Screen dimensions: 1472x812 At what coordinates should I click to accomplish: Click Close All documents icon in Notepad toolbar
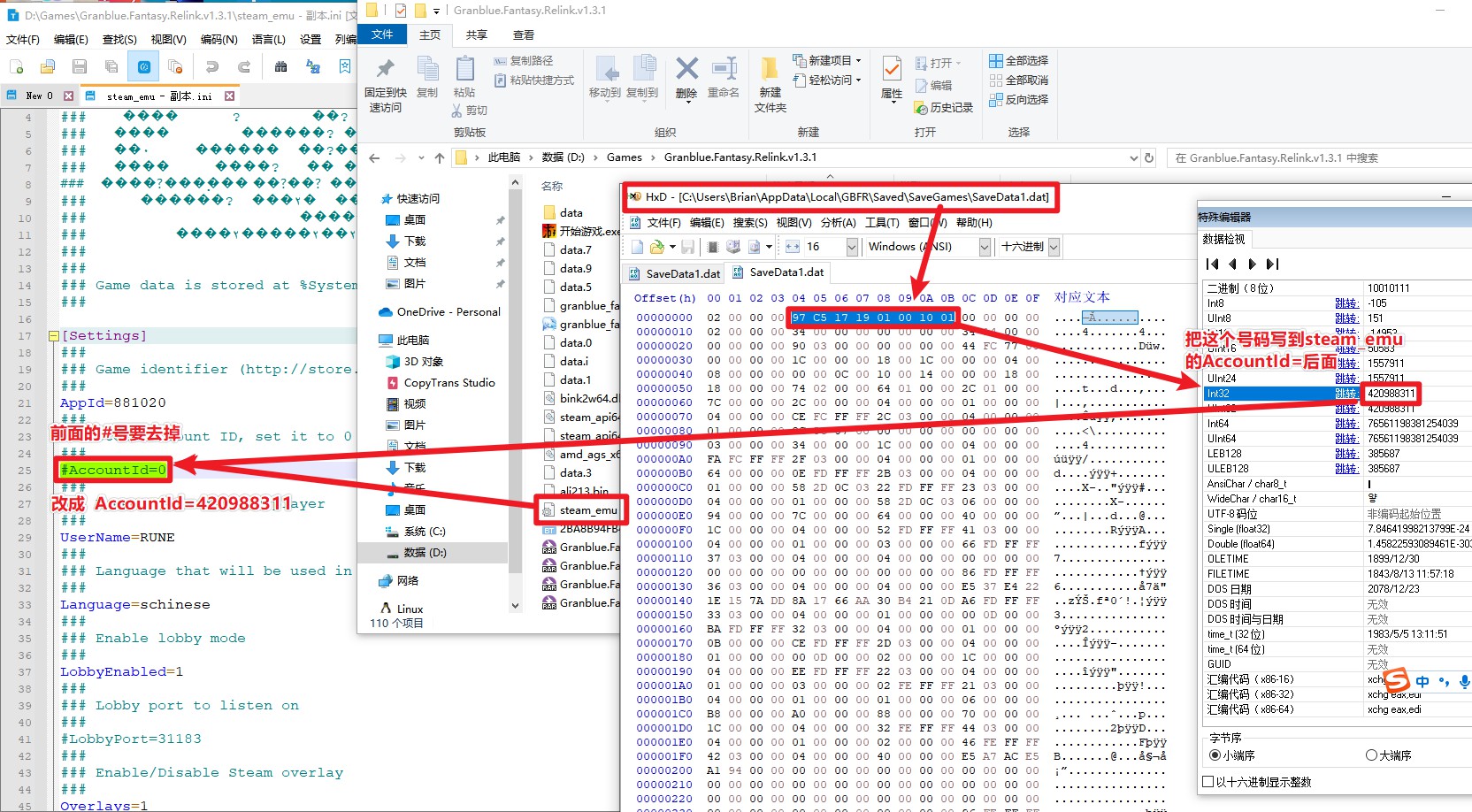(x=175, y=66)
